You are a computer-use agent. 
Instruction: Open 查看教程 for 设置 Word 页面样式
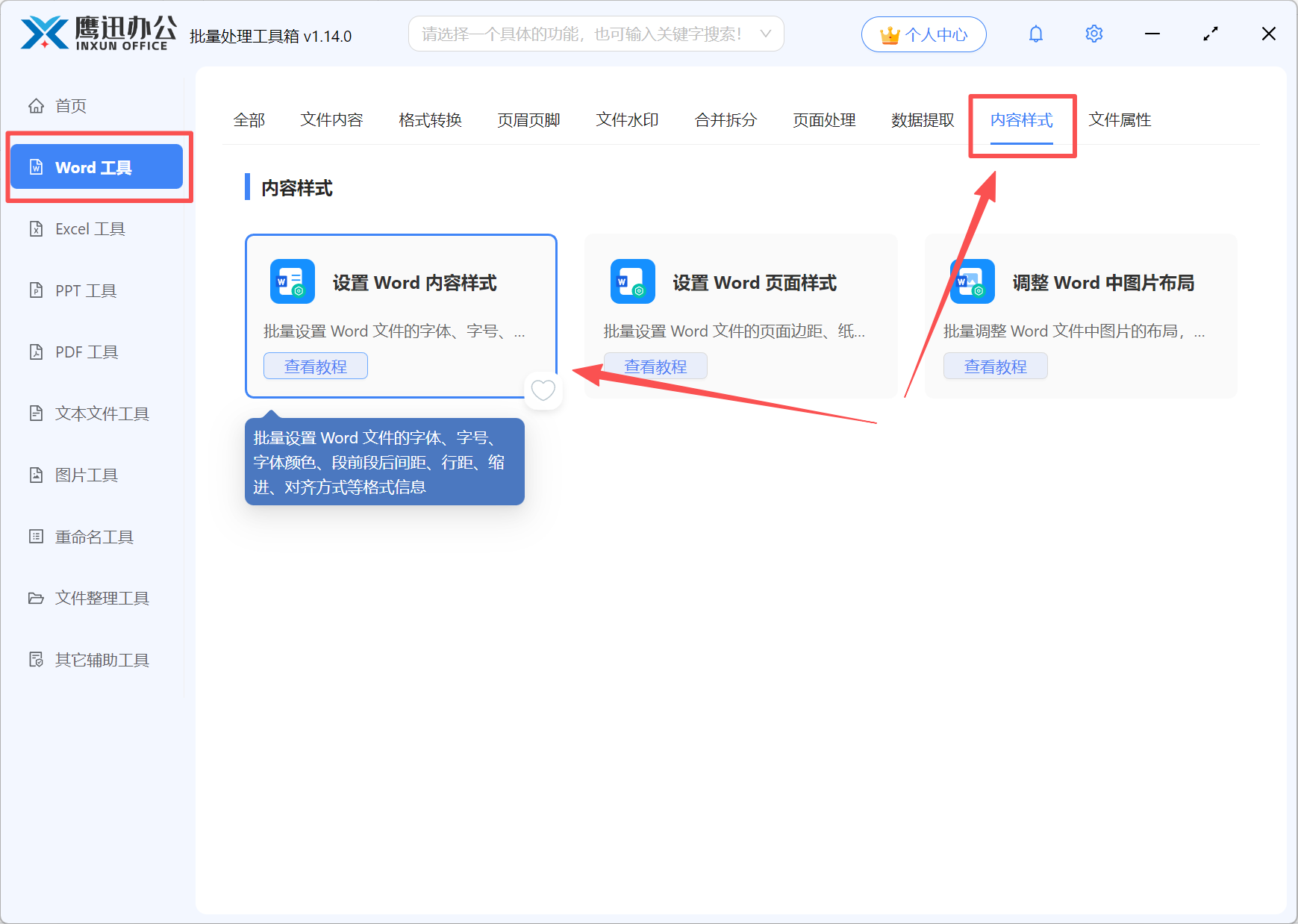(655, 366)
